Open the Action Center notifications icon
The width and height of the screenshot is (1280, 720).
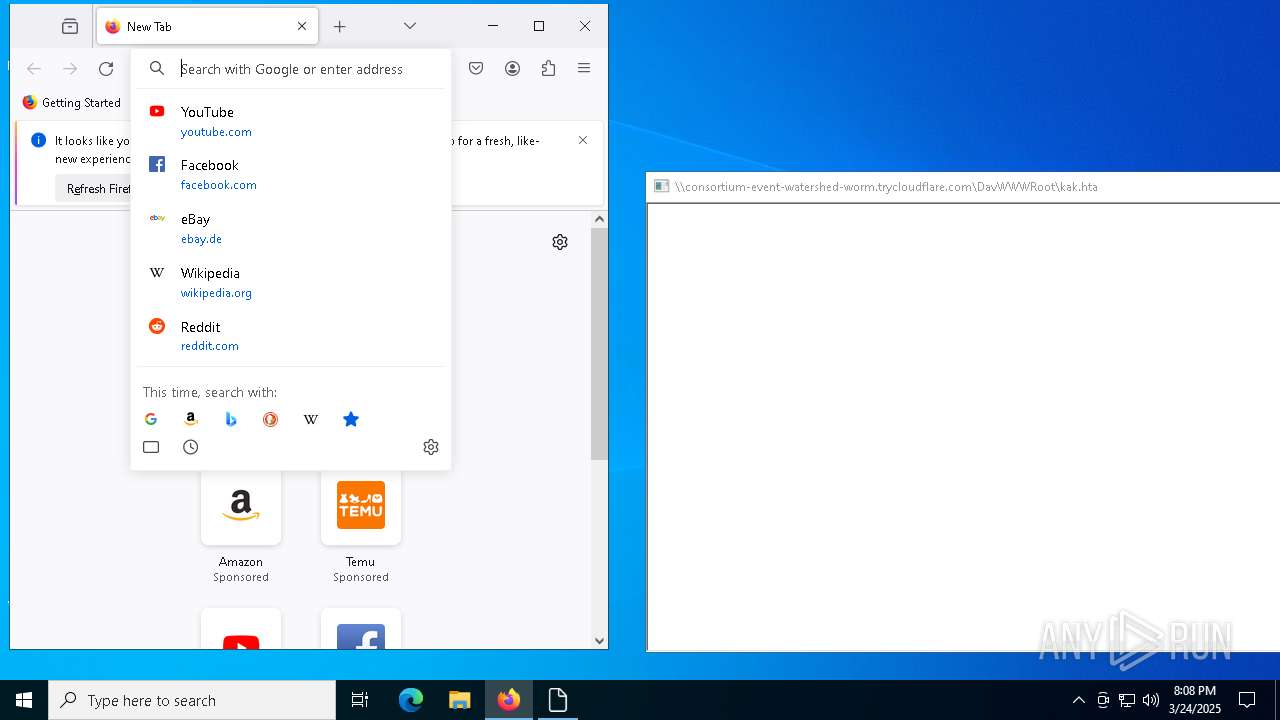point(1247,700)
